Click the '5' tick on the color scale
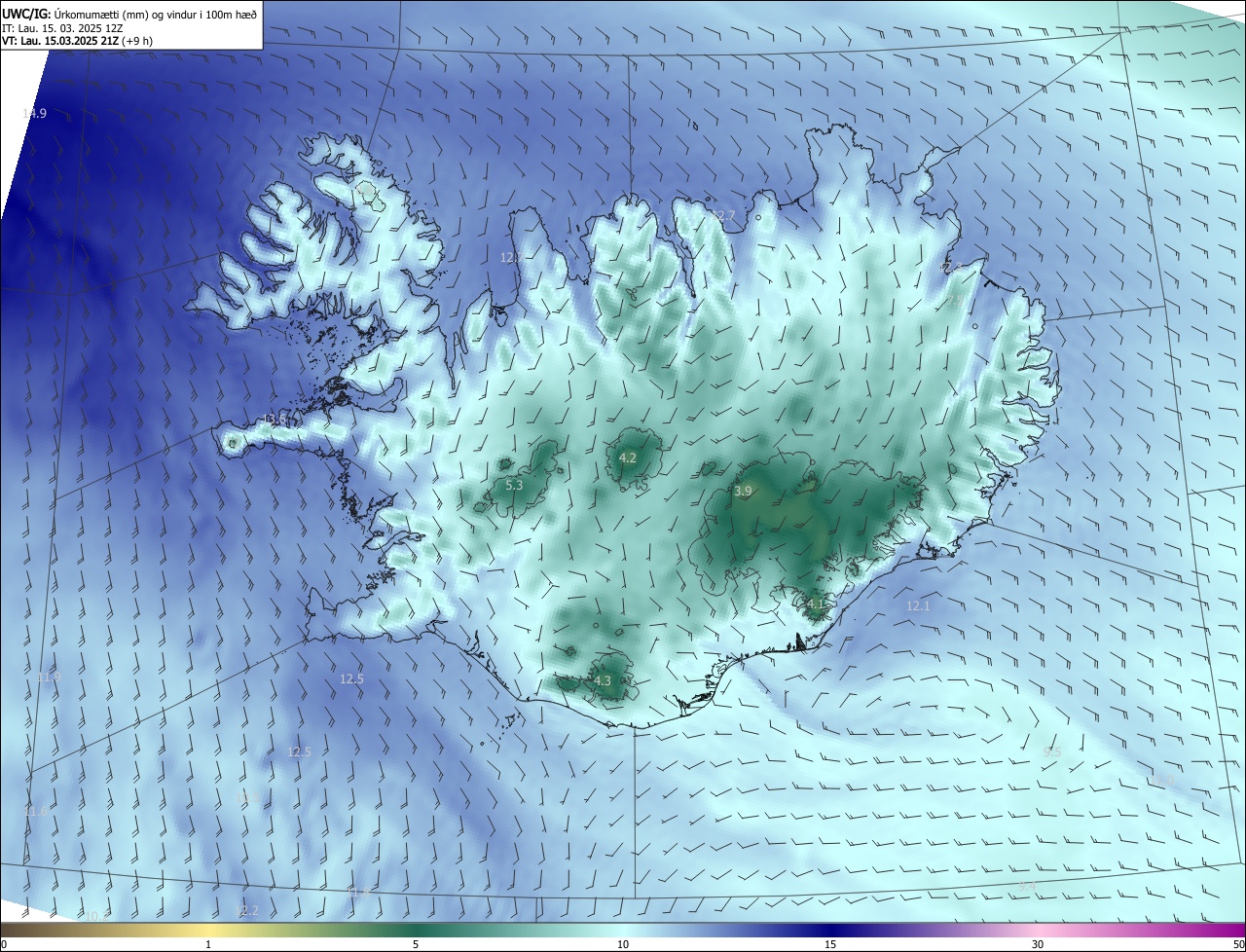Screen dimensions: 1246x952 tap(416, 944)
